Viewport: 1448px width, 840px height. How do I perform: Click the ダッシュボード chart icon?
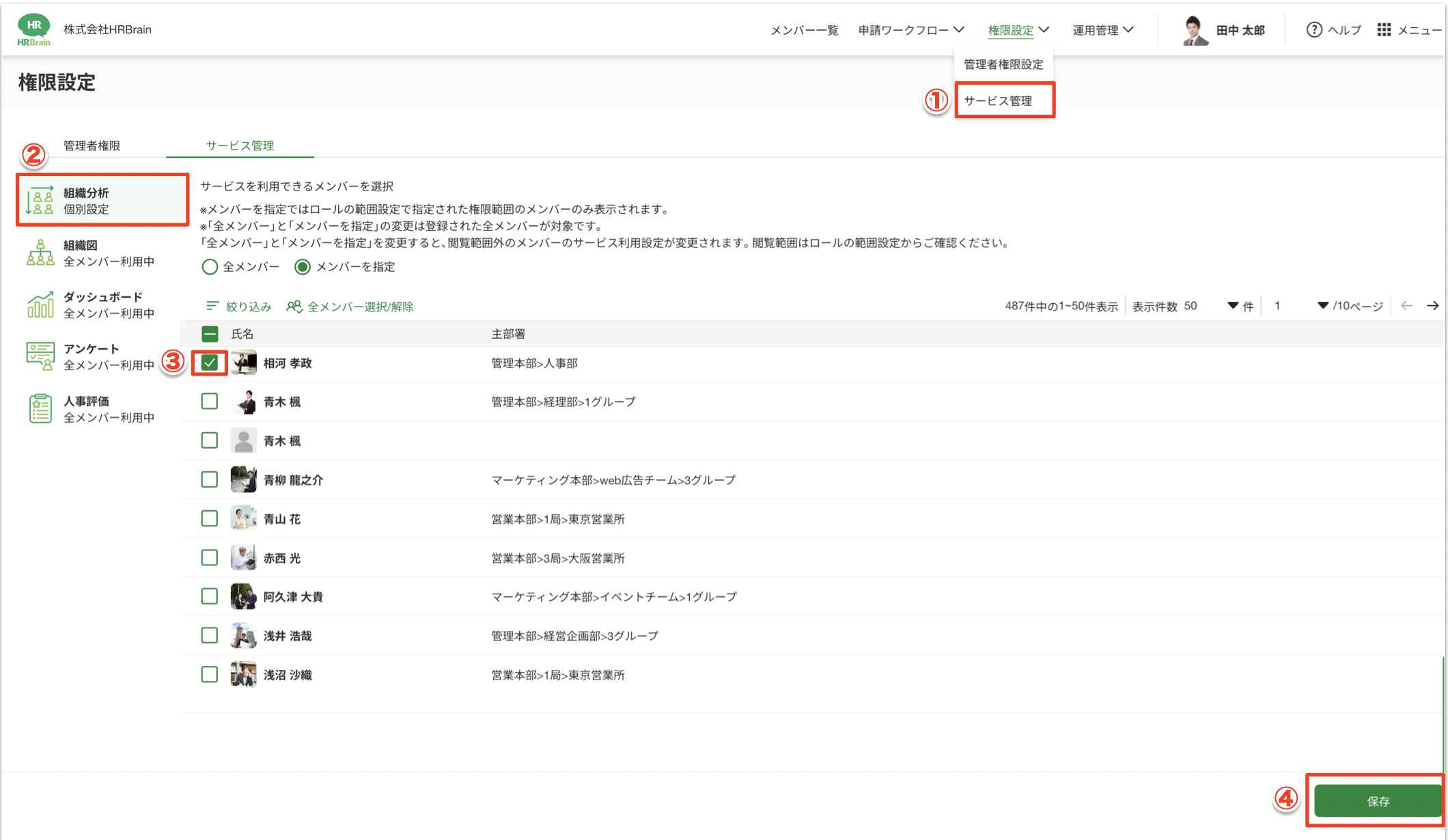coord(40,305)
